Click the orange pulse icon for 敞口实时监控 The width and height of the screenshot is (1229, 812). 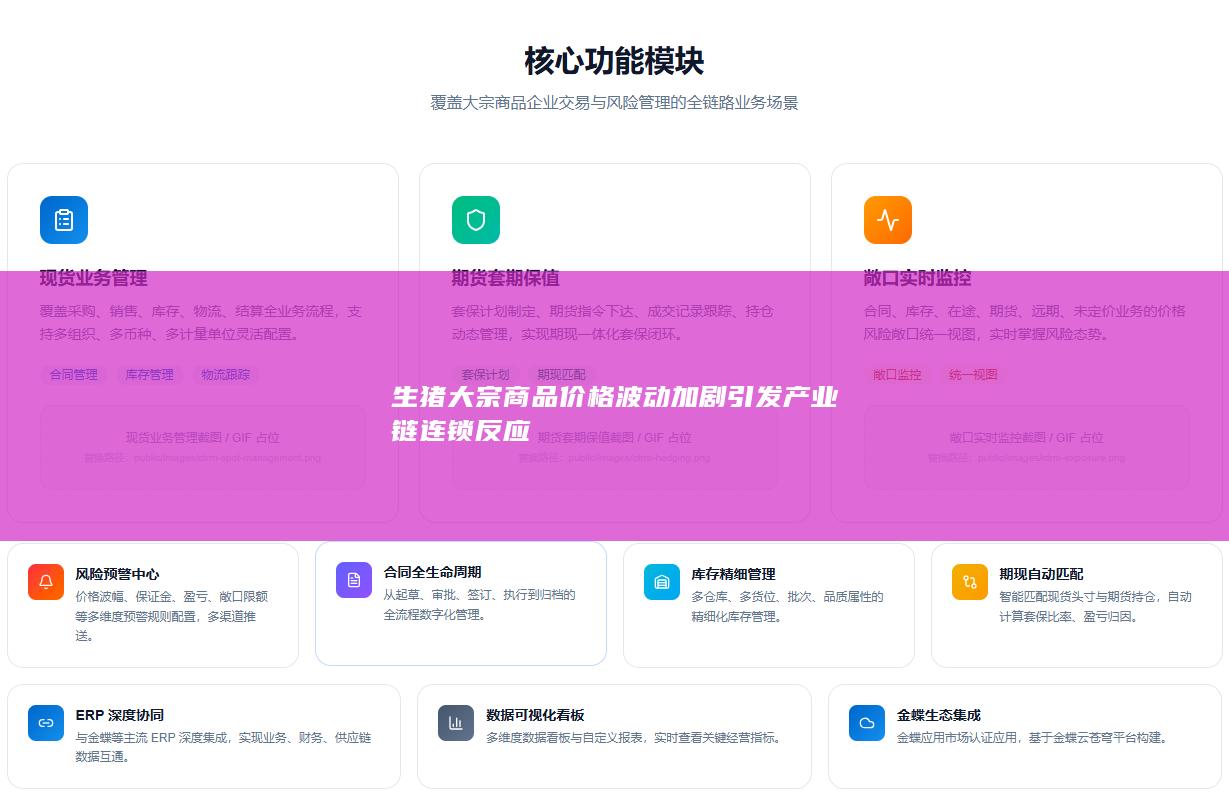(888, 220)
